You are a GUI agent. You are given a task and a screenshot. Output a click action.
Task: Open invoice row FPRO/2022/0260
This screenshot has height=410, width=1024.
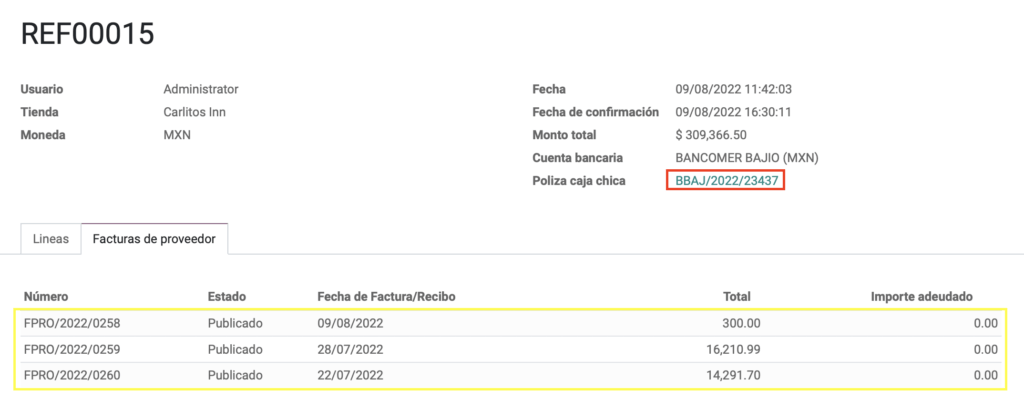pyautogui.click(x=510, y=375)
